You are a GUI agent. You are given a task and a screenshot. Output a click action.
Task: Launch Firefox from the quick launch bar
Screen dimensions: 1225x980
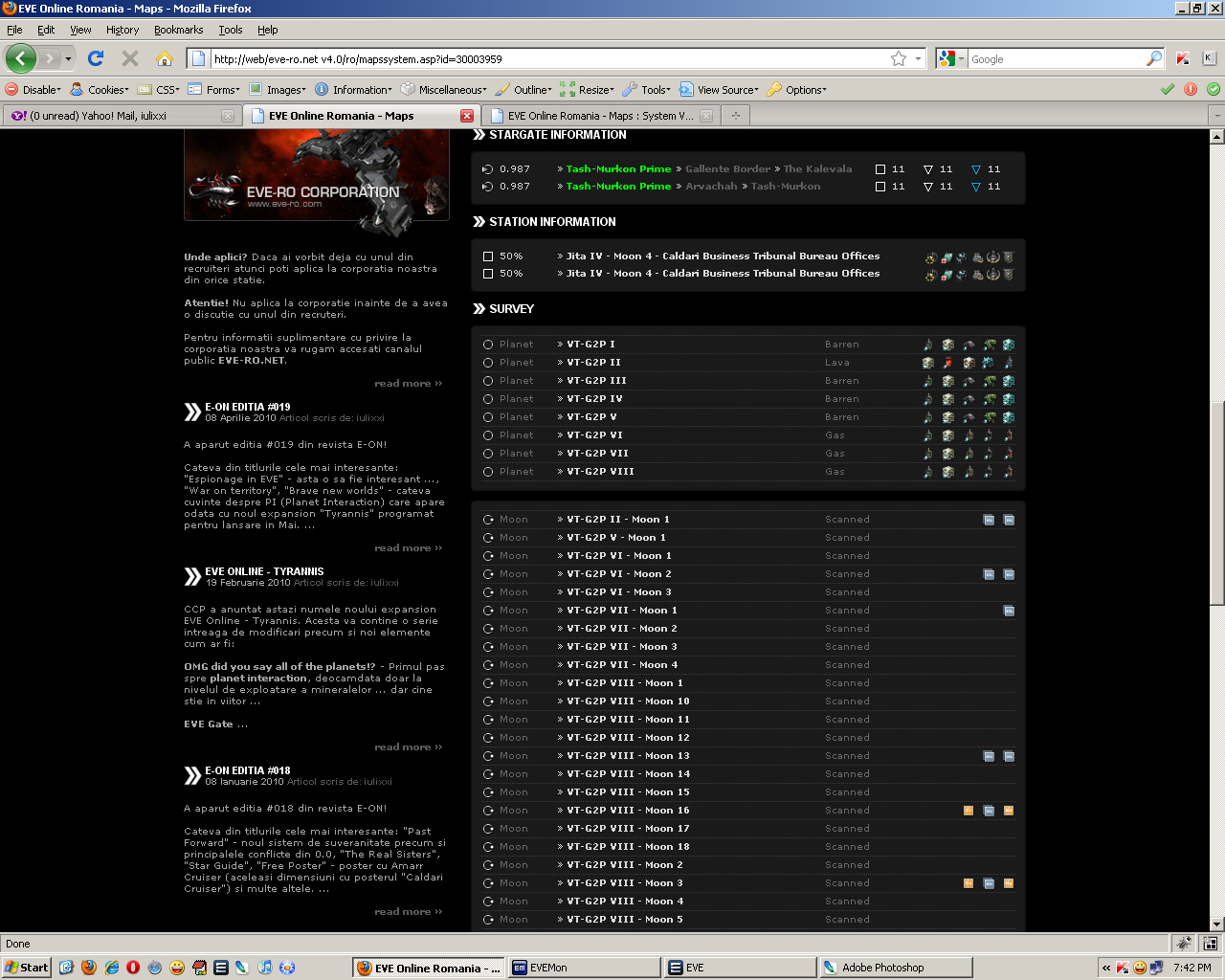coord(89,968)
